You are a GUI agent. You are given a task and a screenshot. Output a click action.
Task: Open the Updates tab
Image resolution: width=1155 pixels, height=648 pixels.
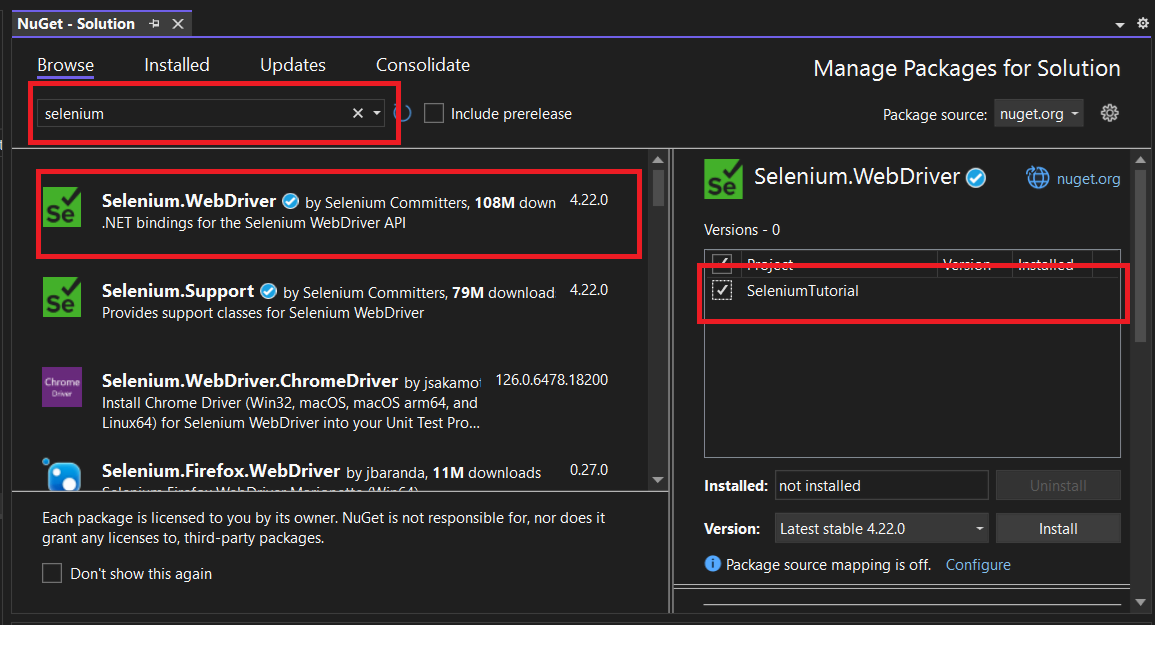[292, 64]
